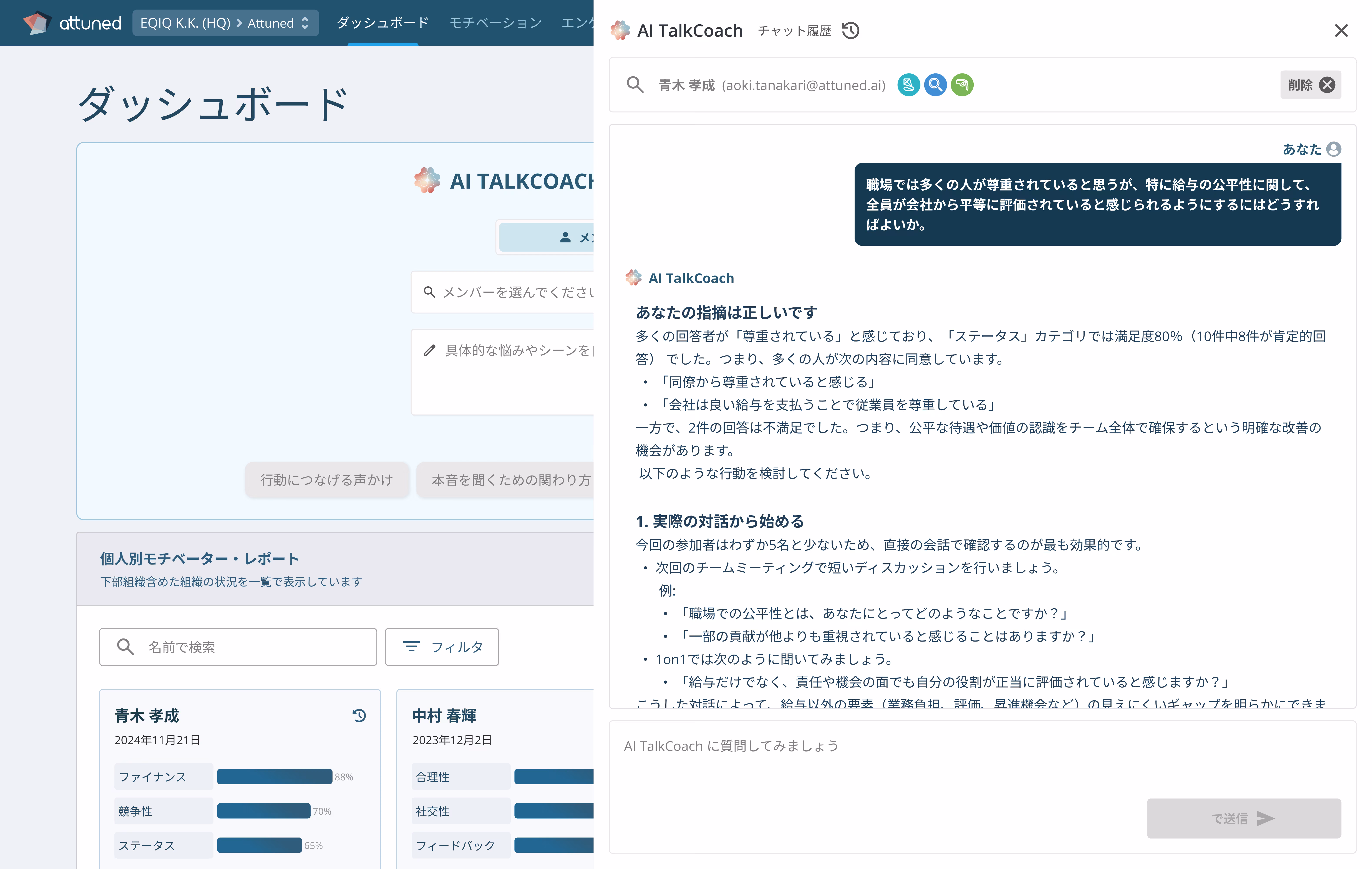Image resolution: width=1372 pixels, height=869 pixels.
Task: Click the ステータス 65% bar
Action: click(x=259, y=845)
